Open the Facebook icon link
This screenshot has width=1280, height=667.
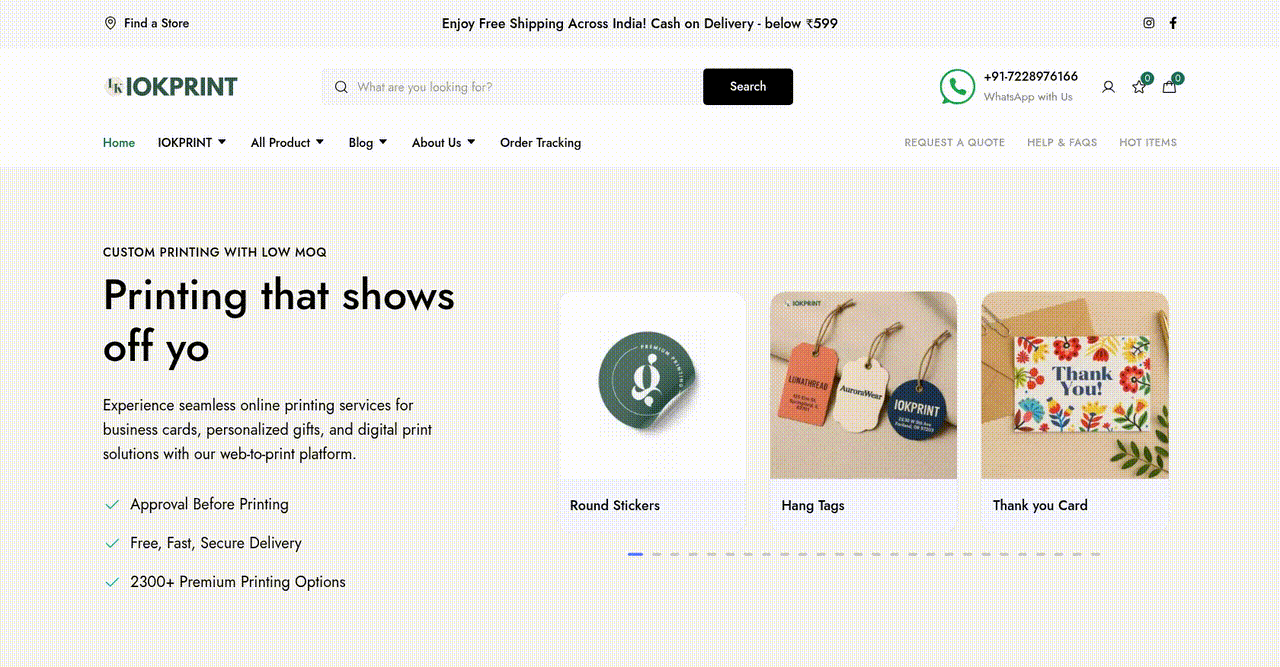pyautogui.click(x=1173, y=23)
